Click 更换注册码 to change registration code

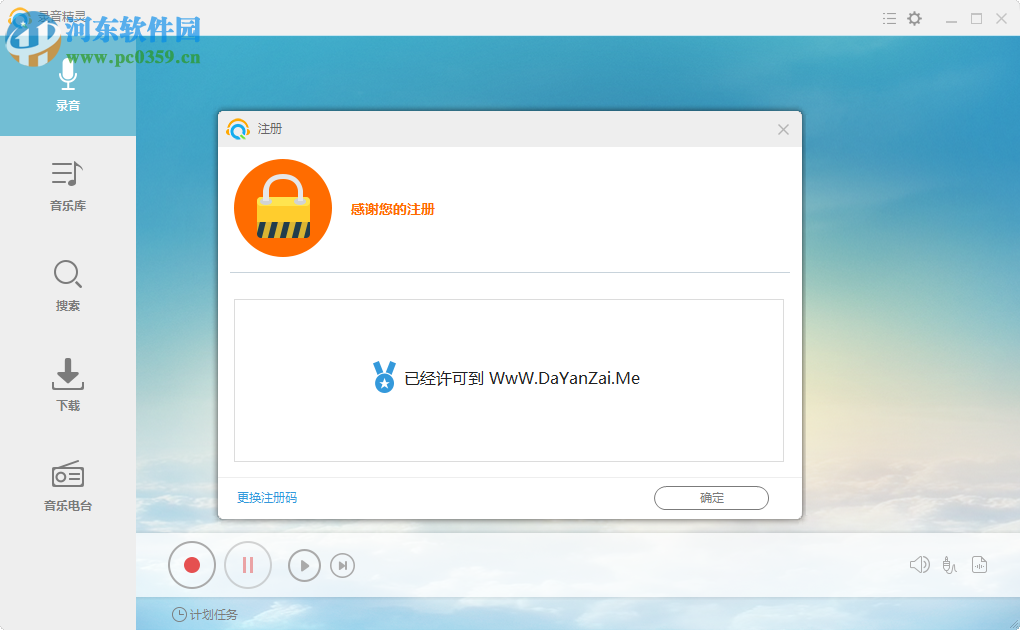tap(265, 497)
